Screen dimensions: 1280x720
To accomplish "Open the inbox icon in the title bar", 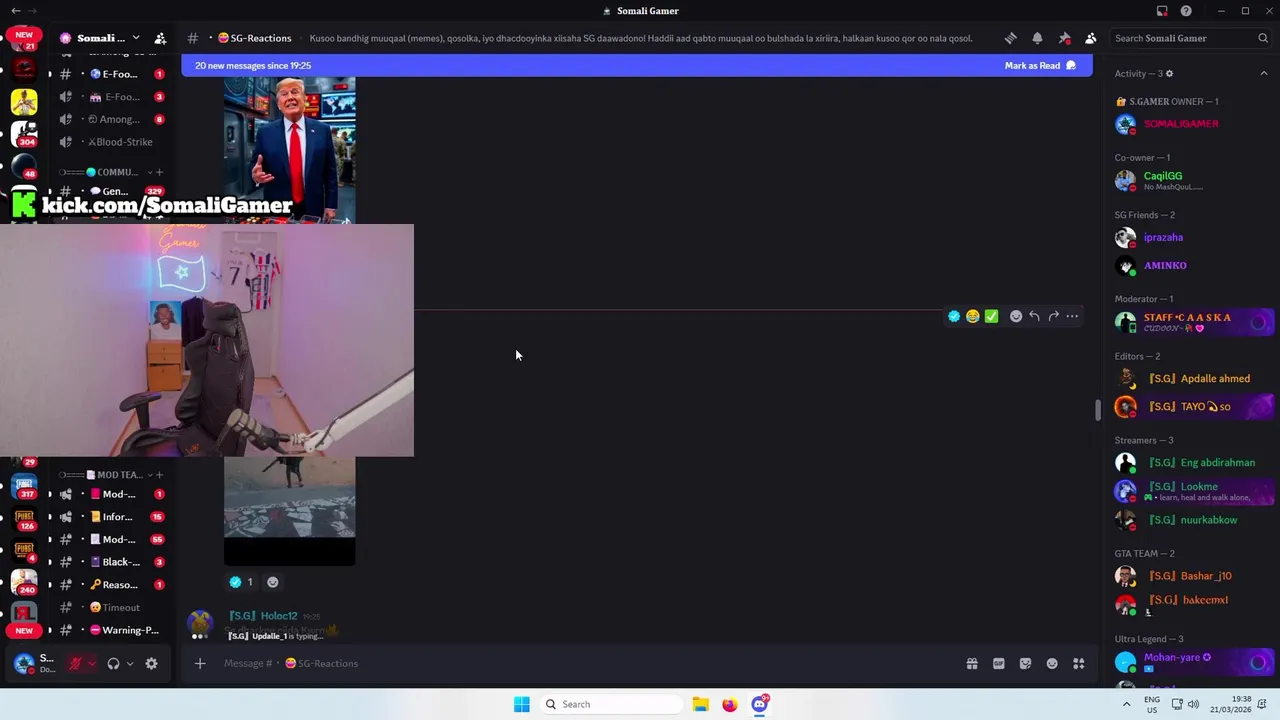I will point(1162,11).
